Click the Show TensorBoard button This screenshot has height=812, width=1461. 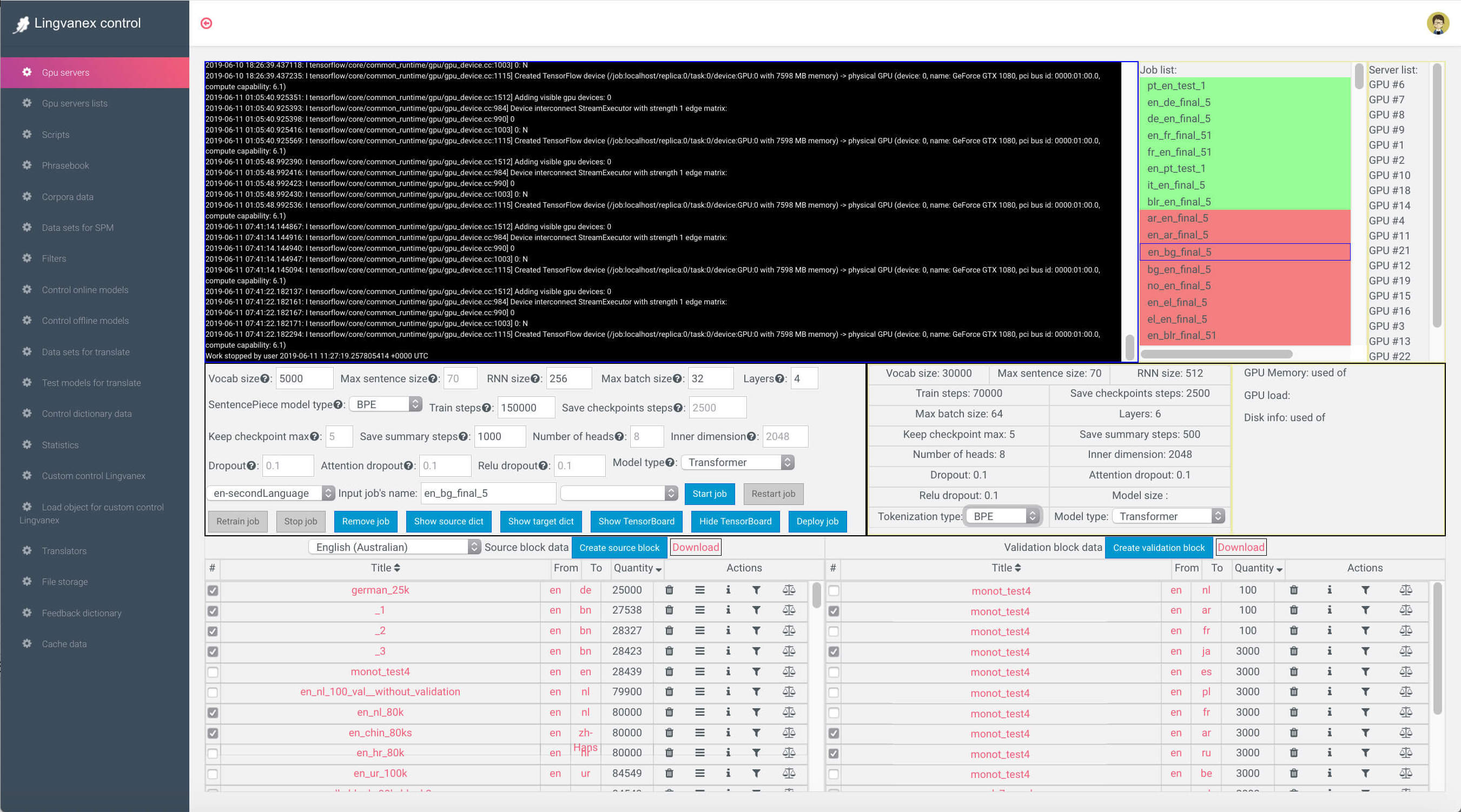(636, 521)
